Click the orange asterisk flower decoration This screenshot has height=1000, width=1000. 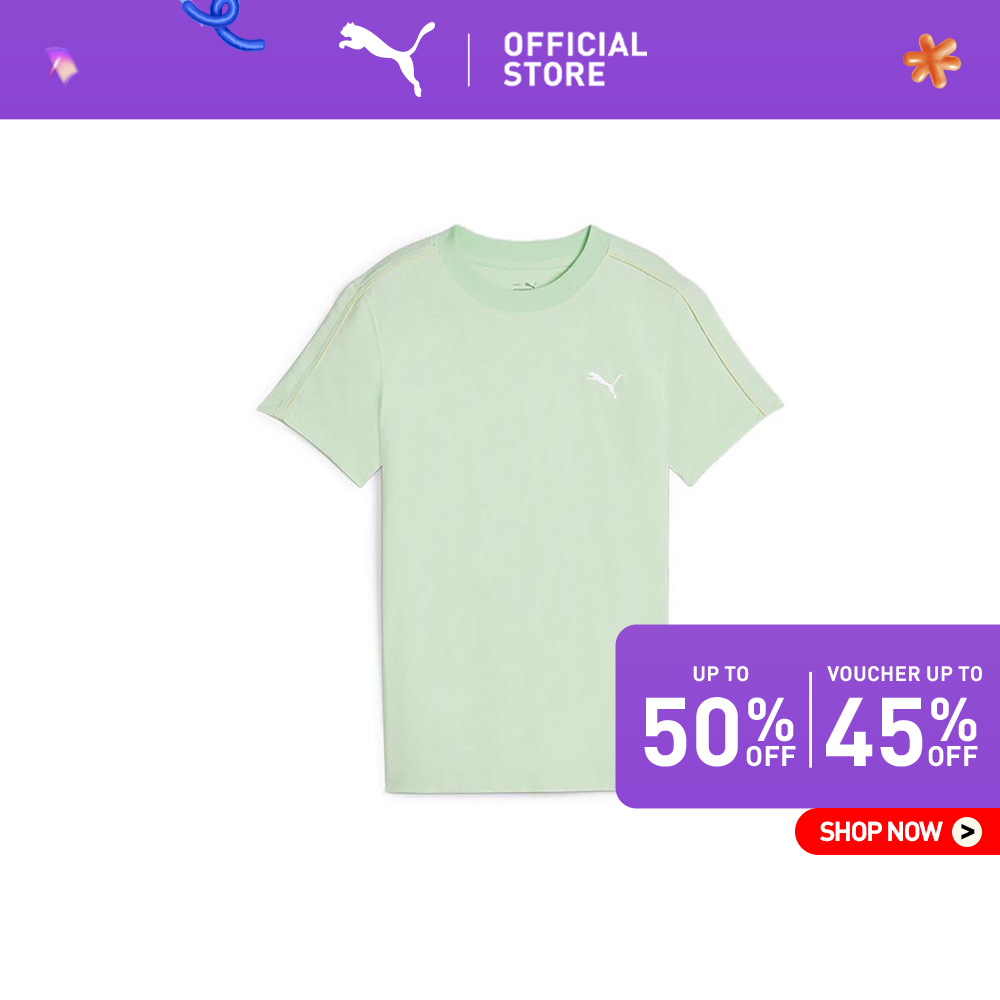932,61
